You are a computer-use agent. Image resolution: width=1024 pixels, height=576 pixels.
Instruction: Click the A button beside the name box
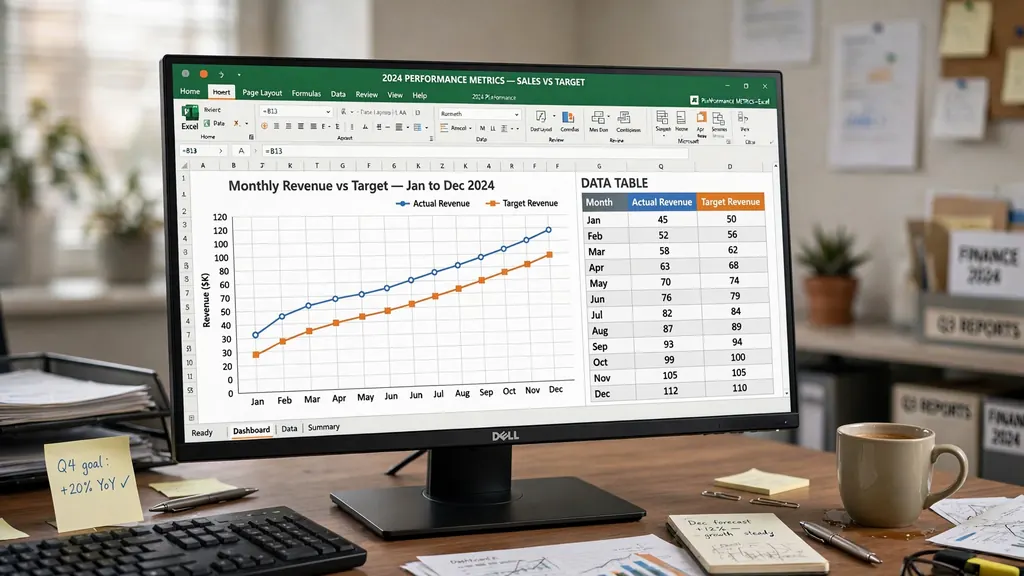241,151
